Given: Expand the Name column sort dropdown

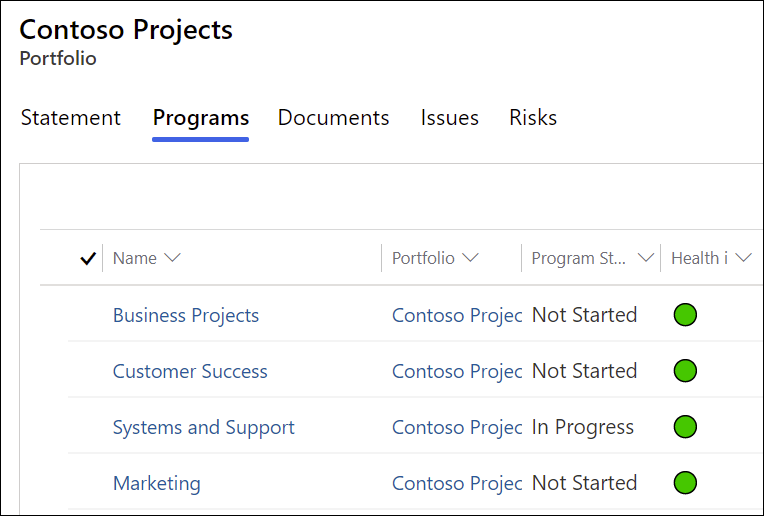Looking at the screenshot, I should coord(172,258).
